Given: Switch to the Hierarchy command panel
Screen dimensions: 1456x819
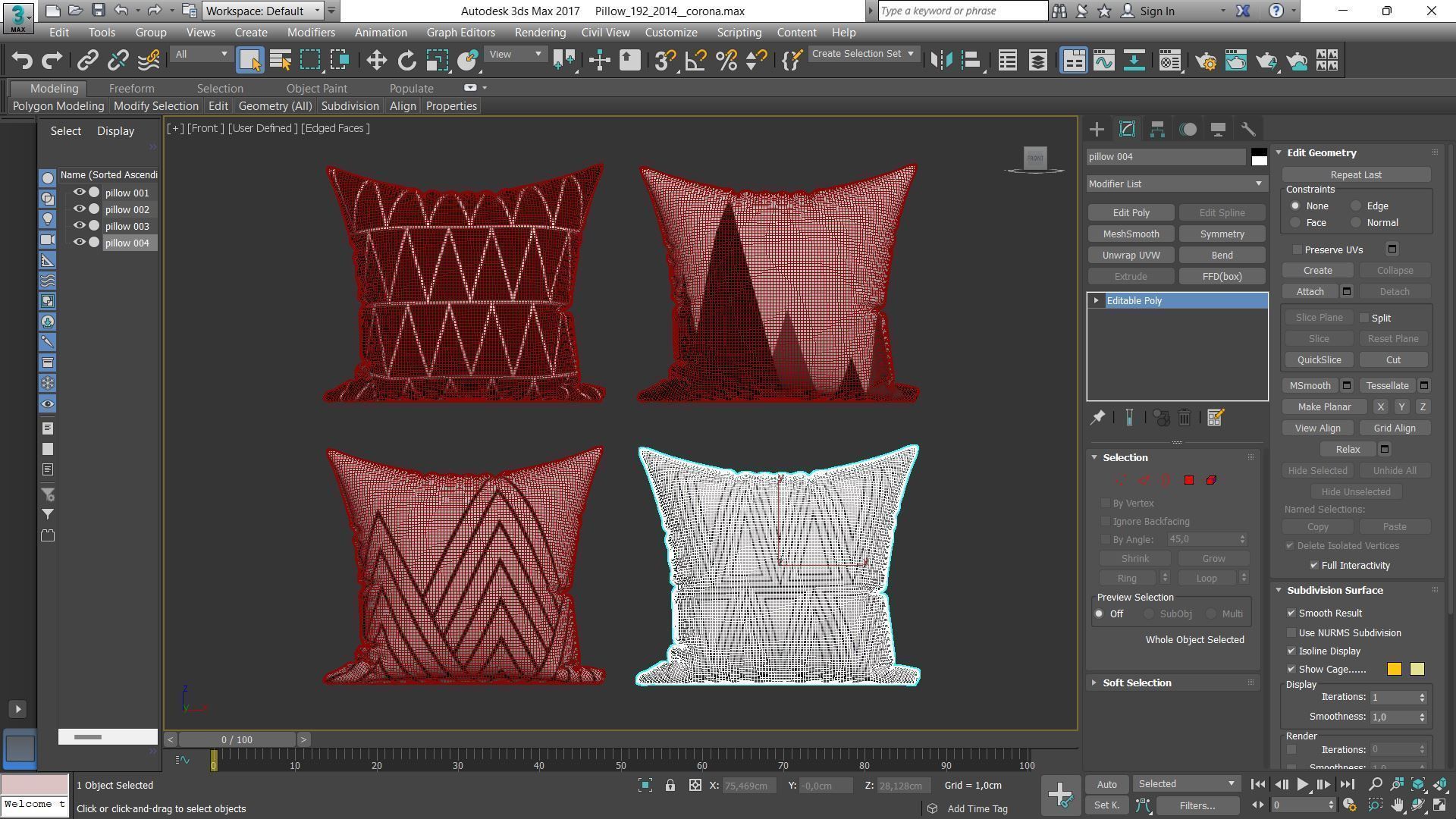Looking at the screenshot, I should pos(1157,129).
